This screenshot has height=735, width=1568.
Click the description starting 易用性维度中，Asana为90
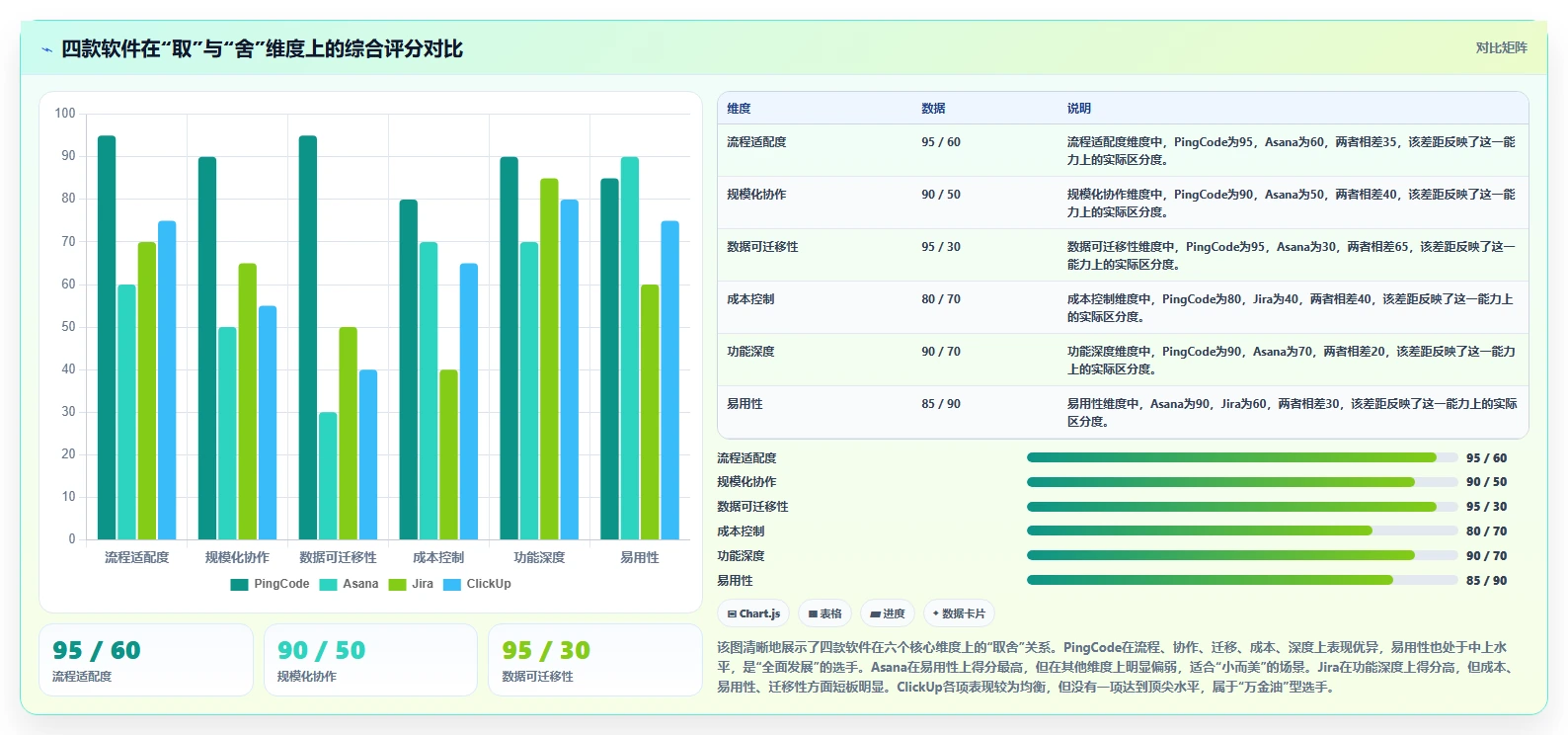(x=1292, y=413)
